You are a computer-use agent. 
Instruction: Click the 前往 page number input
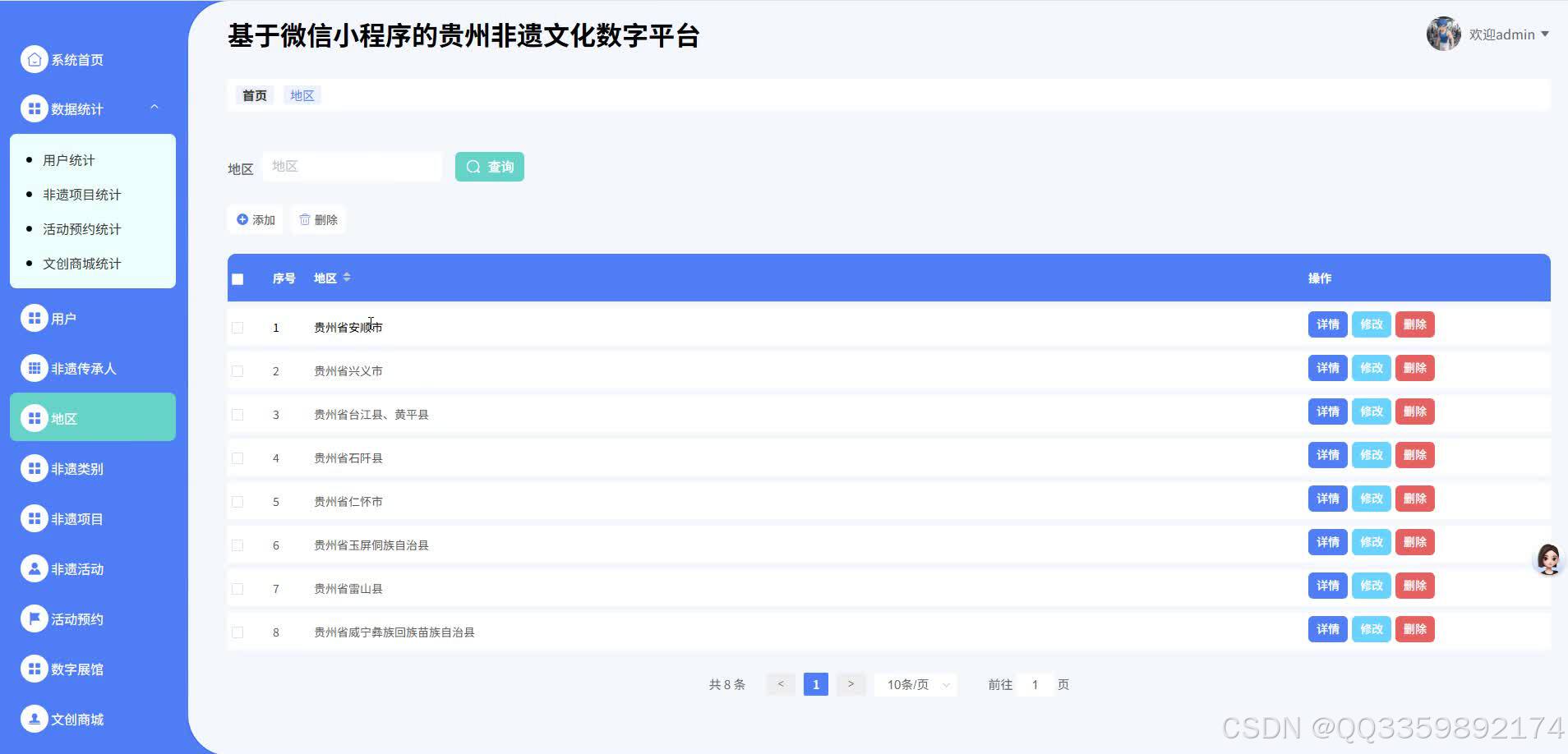coord(1035,684)
